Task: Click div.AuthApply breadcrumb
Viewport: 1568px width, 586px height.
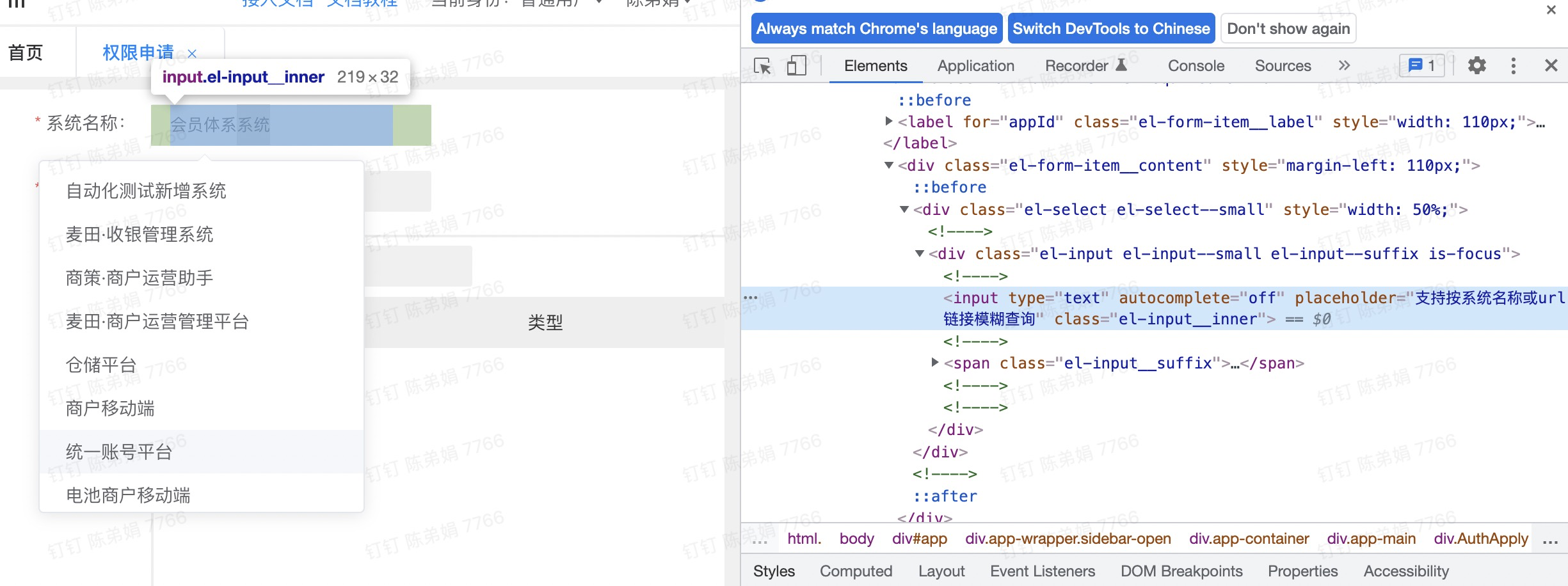Action: tap(1481, 539)
